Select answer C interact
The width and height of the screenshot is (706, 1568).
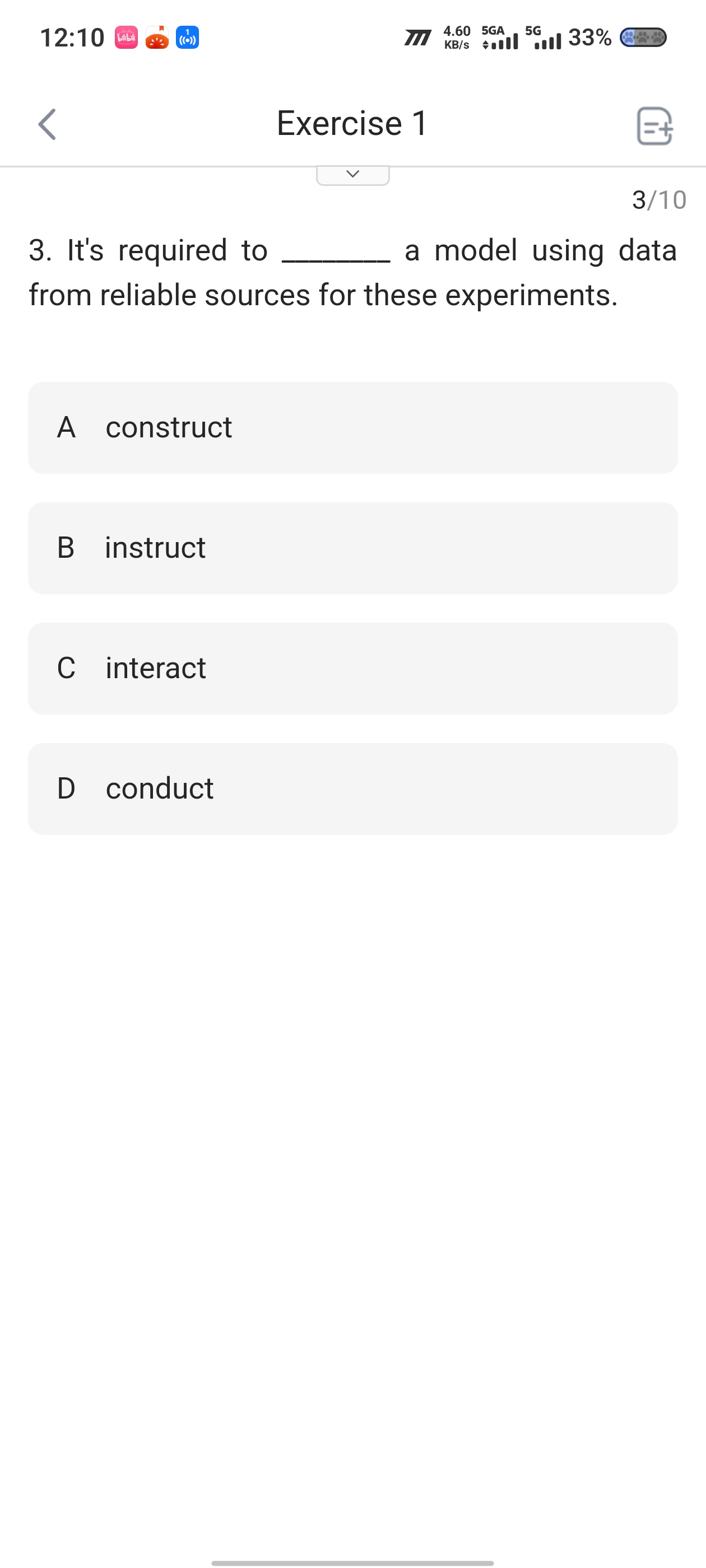click(352, 668)
